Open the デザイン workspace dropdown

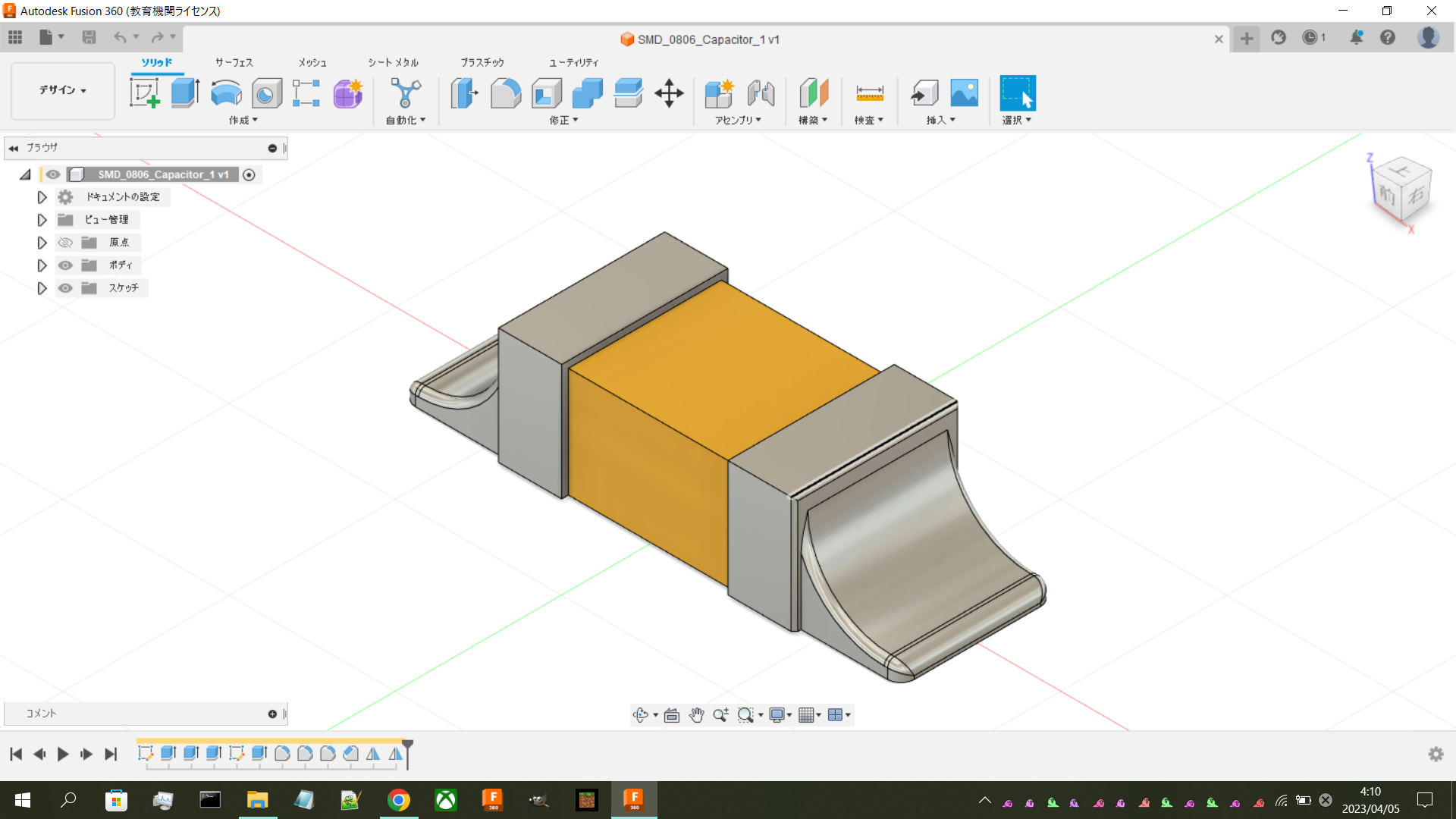(62, 90)
